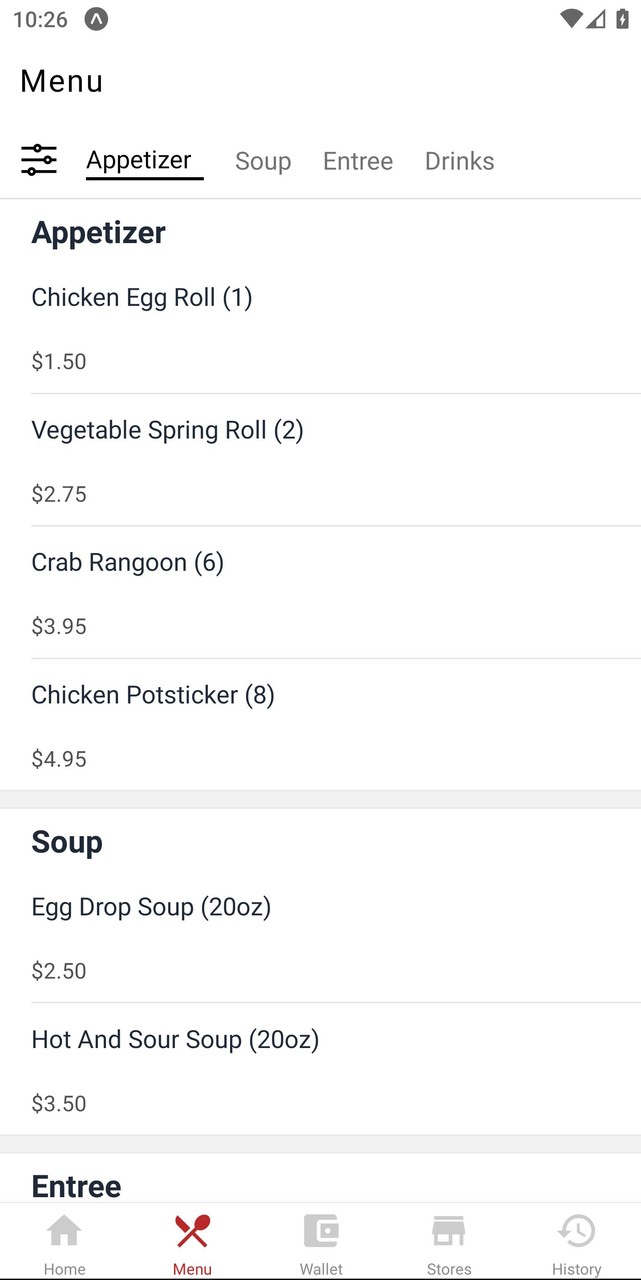This screenshot has width=641, height=1280.
Task: Tap the circular app notification icon
Action: pyautogui.click(x=96, y=19)
